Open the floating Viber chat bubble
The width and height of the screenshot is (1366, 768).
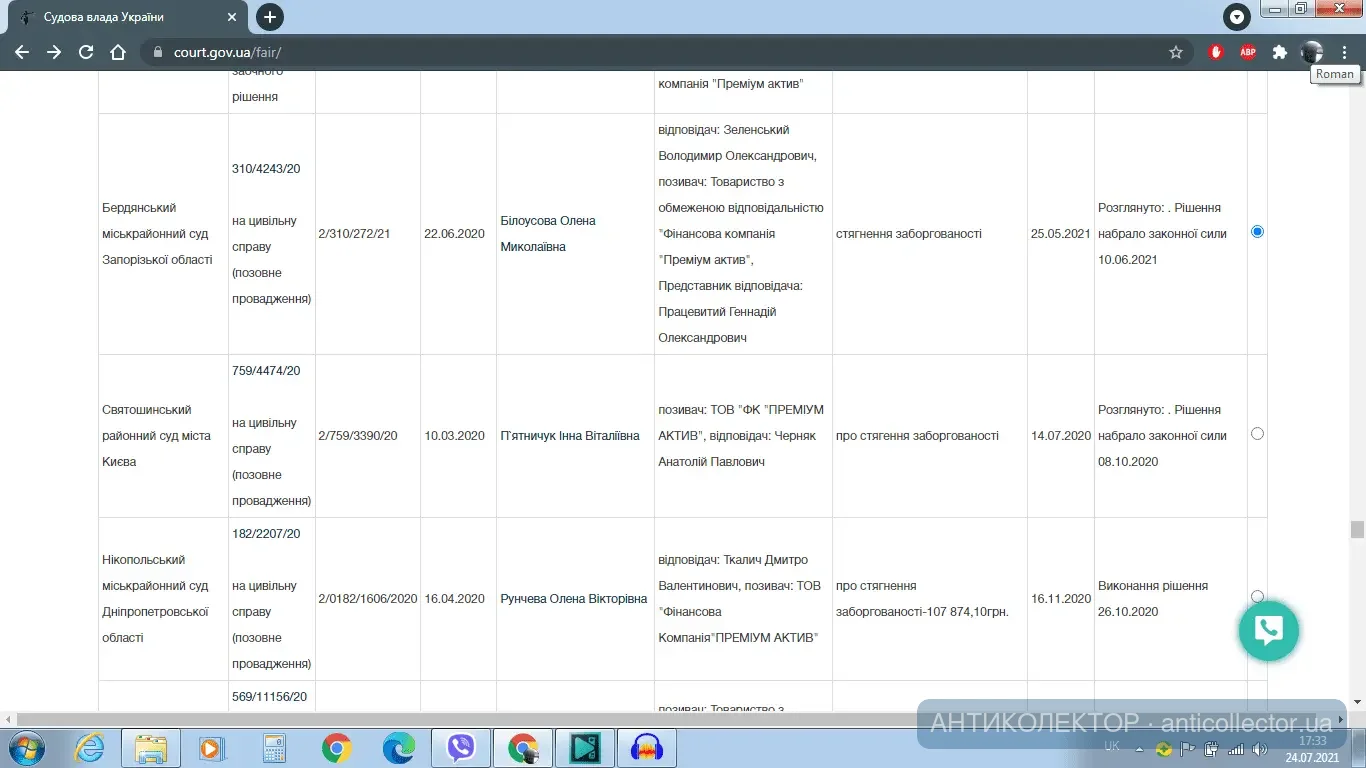(1268, 631)
